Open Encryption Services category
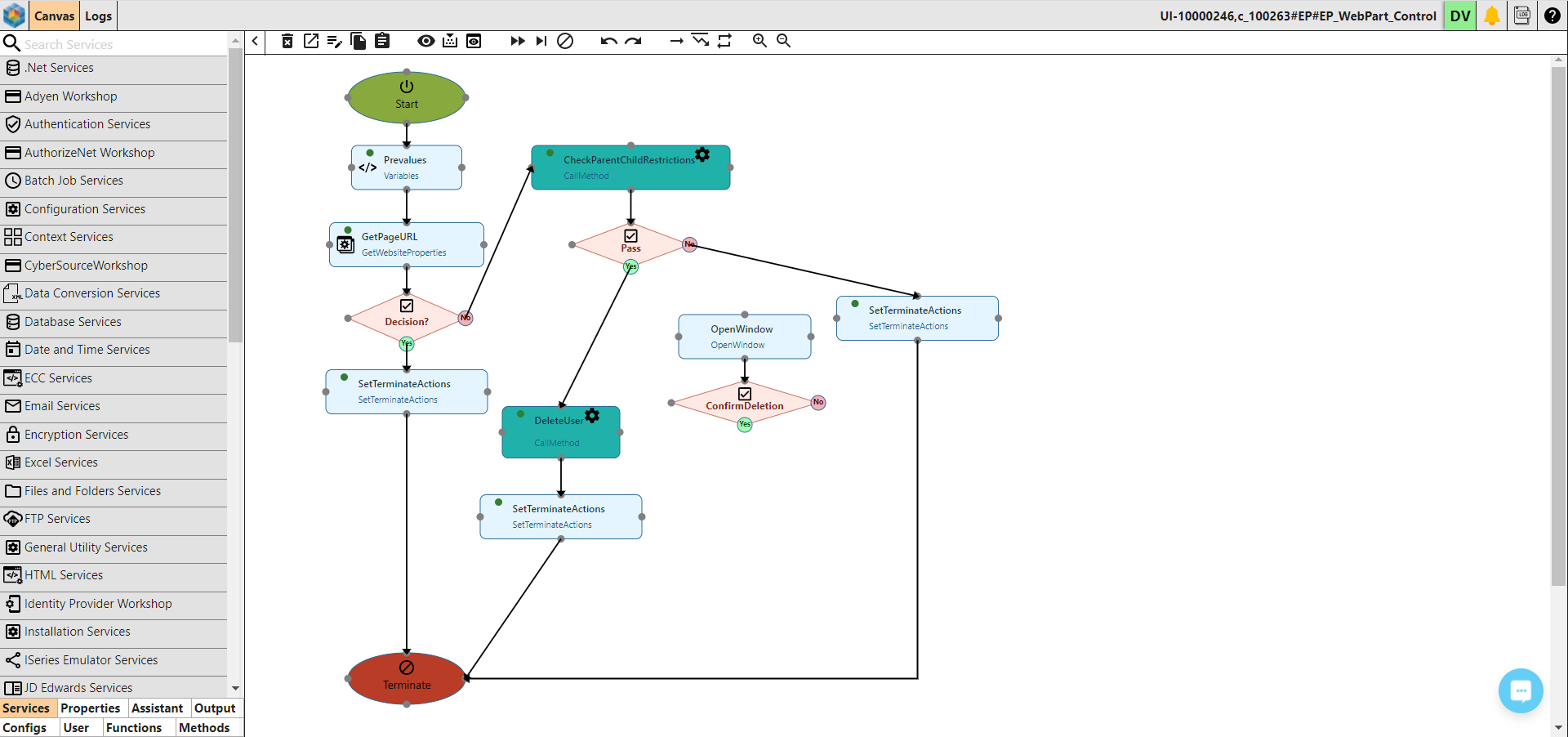 (x=114, y=435)
